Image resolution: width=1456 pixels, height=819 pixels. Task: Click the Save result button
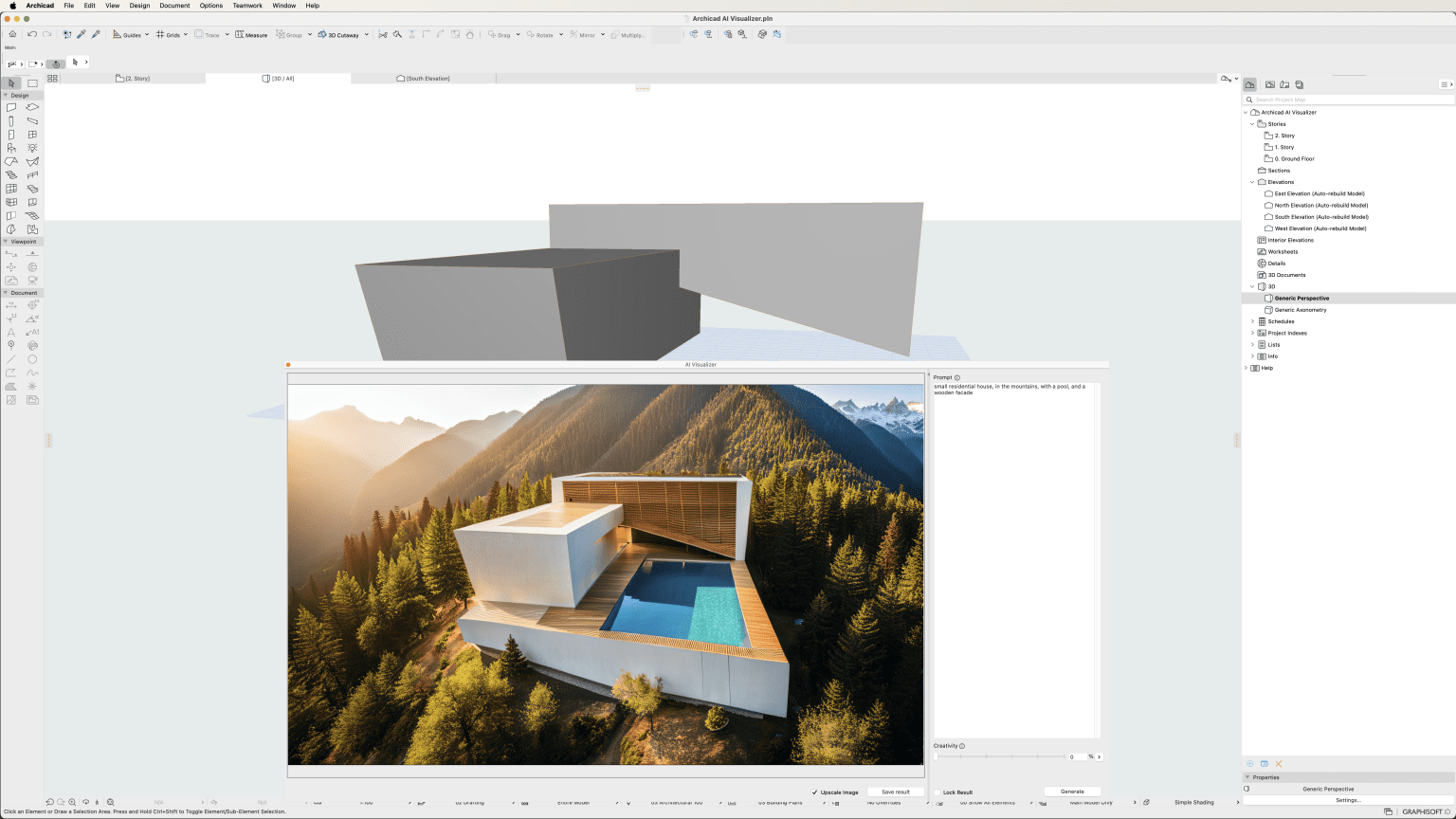pyautogui.click(x=895, y=792)
